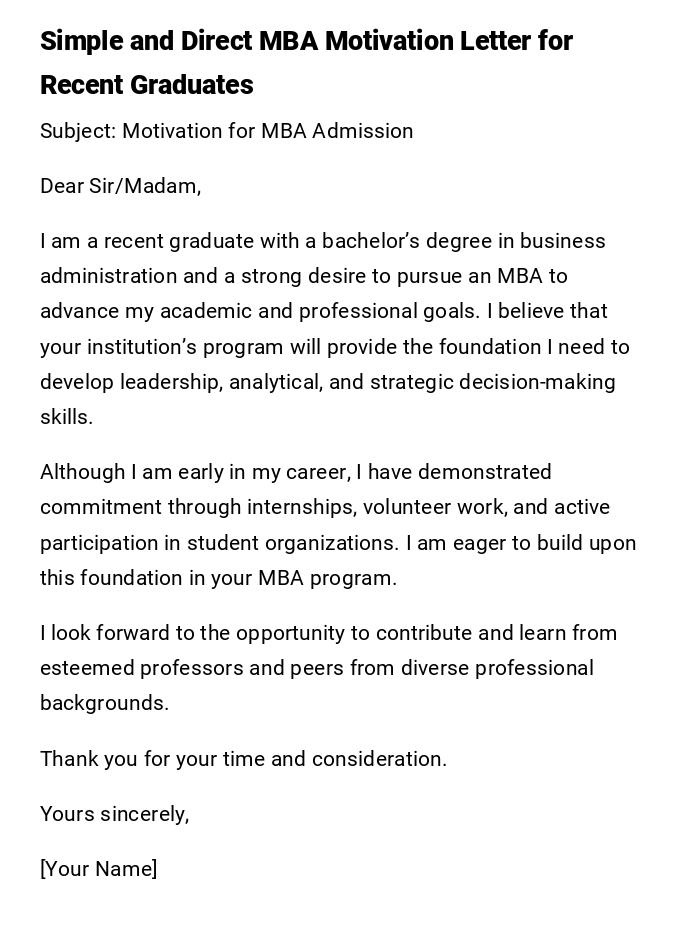Click the line "this foundation in your MBA program."

click(218, 578)
